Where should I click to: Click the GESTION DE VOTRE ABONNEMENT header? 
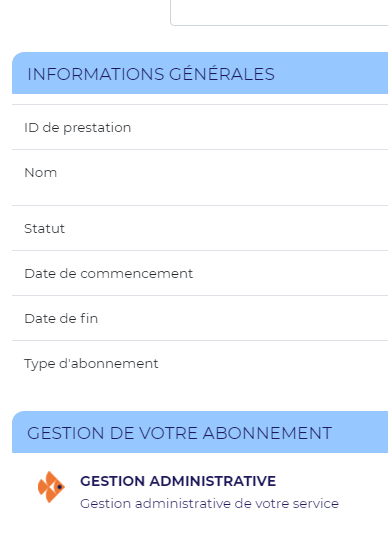(200, 432)
